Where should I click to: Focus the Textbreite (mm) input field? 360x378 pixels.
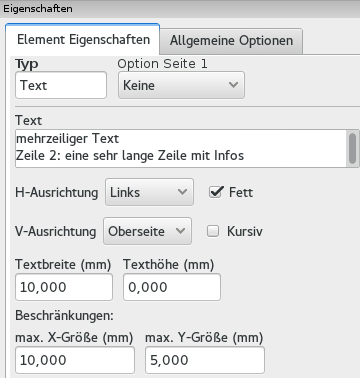coord(64,287)
